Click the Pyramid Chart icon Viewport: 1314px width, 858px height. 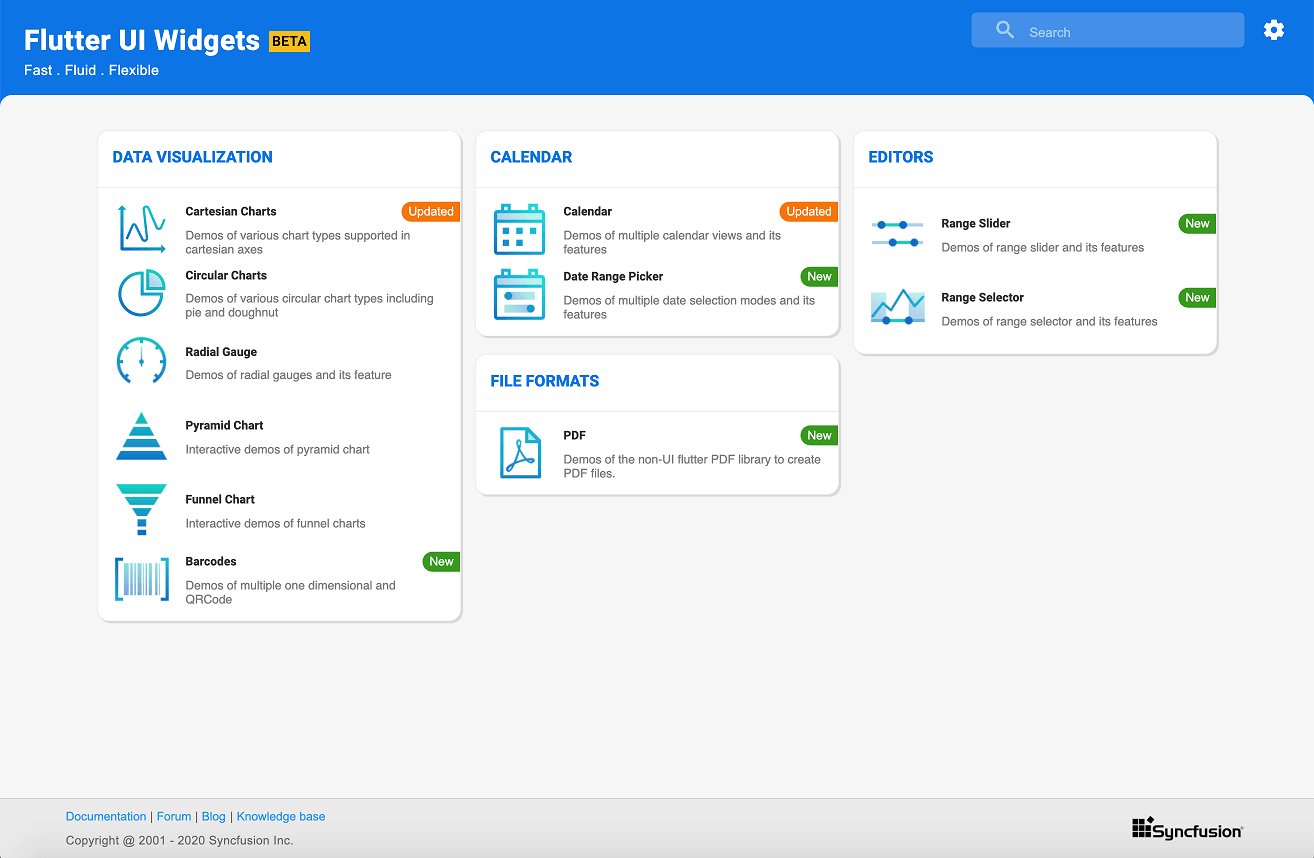tap(141, 436)
